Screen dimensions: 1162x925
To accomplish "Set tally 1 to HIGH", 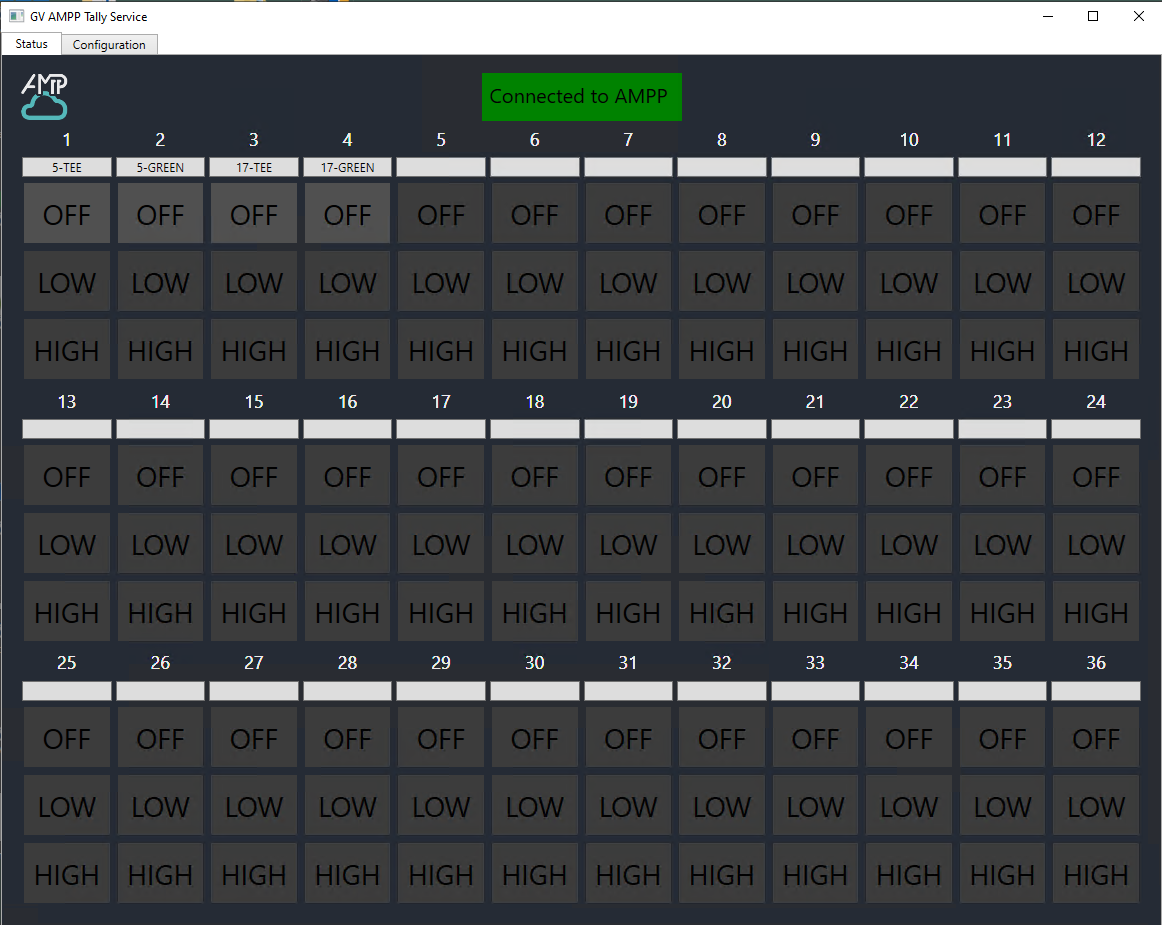I will click(67, 349).
